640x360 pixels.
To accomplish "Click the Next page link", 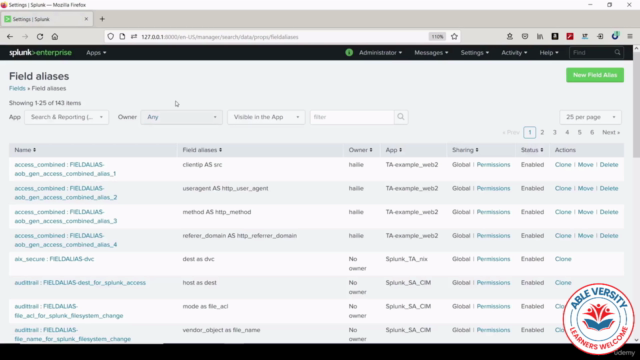I will pyautogui.click(x=611, y=132).
